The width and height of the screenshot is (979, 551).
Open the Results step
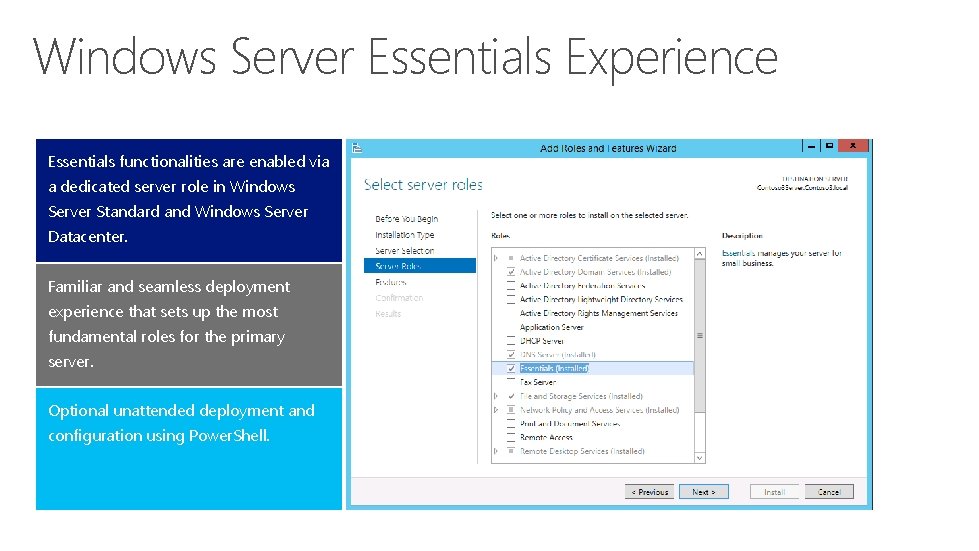coord(388,314)
